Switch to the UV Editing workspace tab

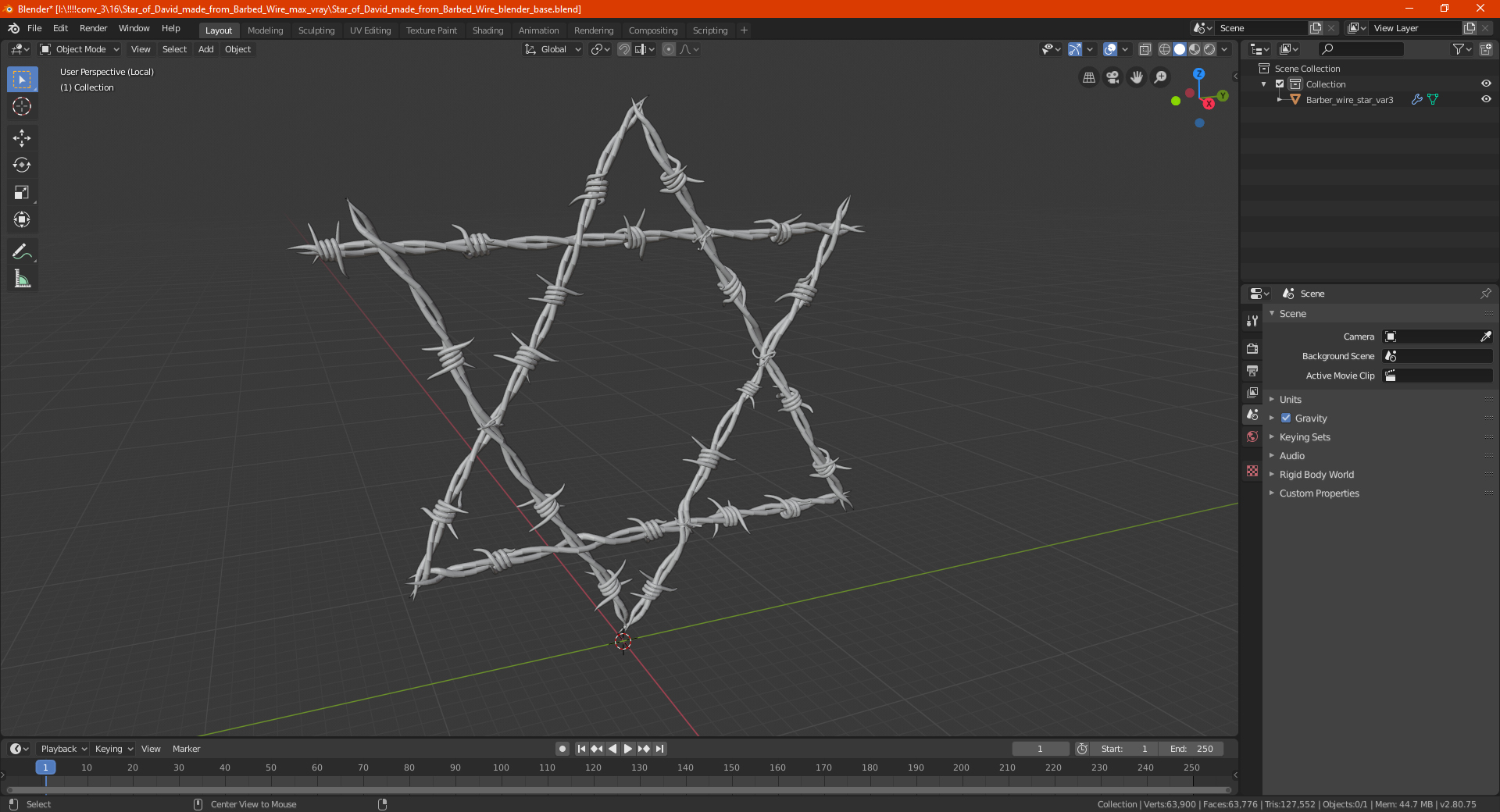pos(370,30)
